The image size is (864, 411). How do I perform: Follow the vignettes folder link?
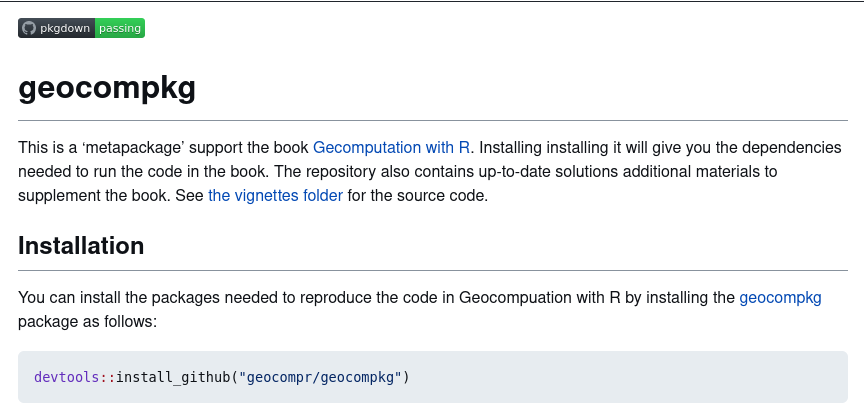click(x=275, y=195)
